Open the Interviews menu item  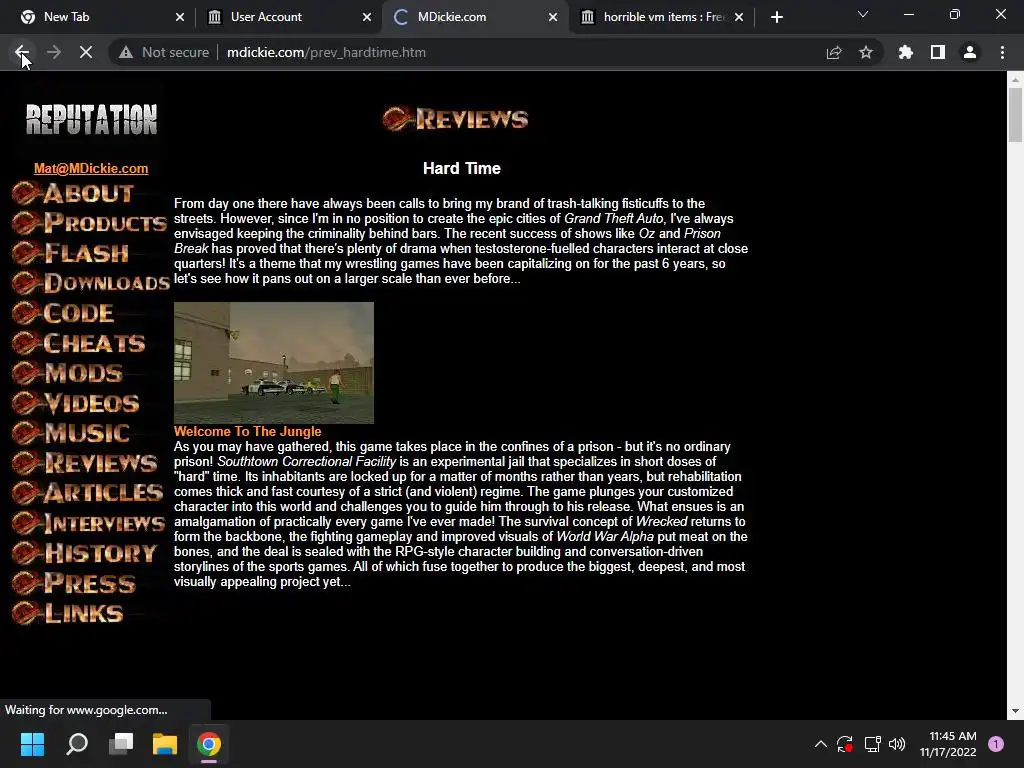point(89,523)
